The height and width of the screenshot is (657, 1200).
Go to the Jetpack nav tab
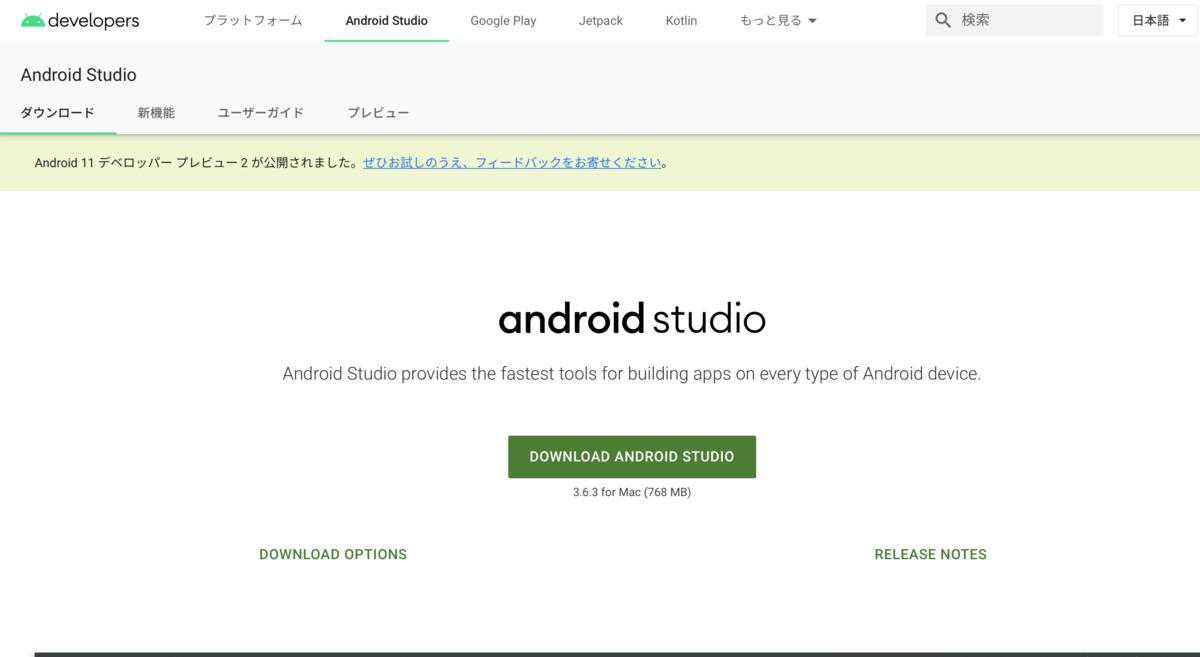pyautogui.click(x=601, y=20)
